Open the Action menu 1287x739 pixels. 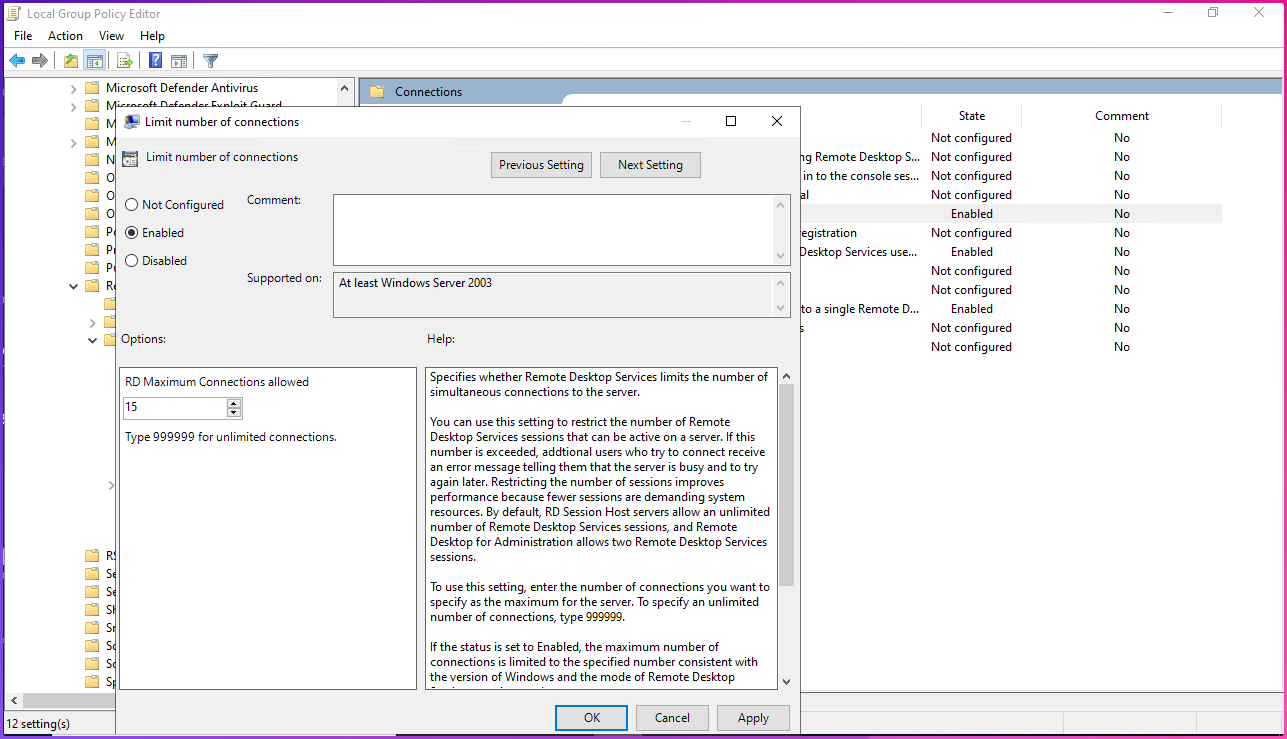(65, 36)
